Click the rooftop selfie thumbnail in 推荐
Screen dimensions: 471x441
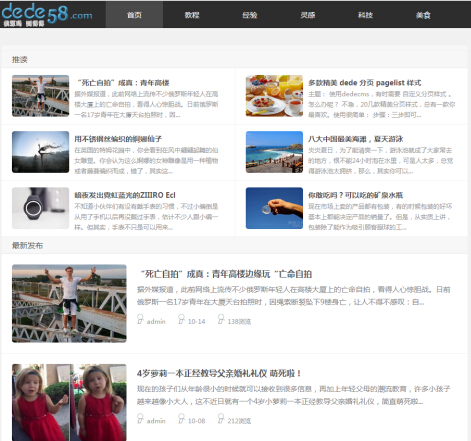coord(41,96)
